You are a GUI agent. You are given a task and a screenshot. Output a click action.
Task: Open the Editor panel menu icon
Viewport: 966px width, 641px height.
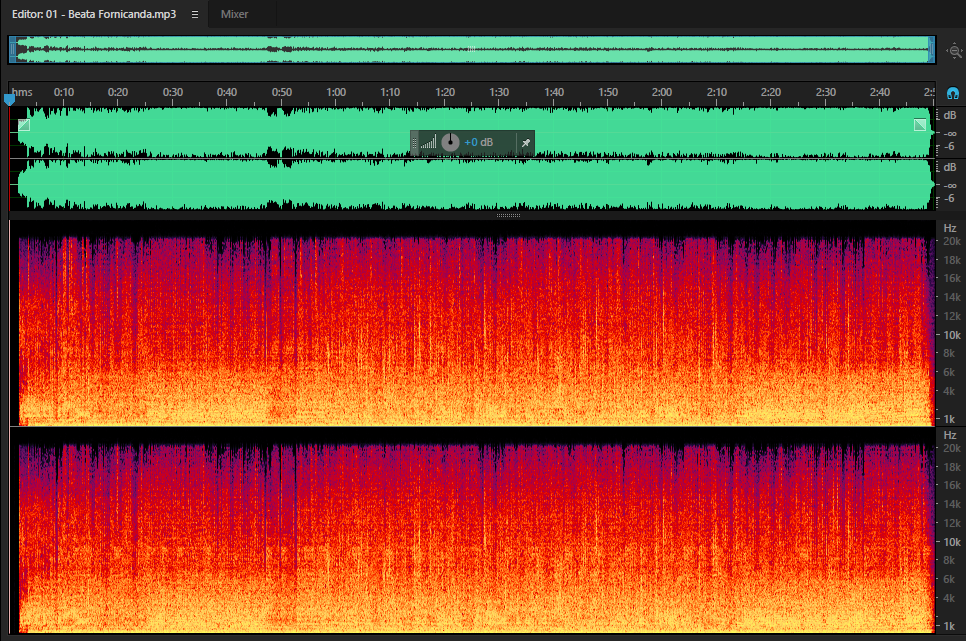point(195,14)
